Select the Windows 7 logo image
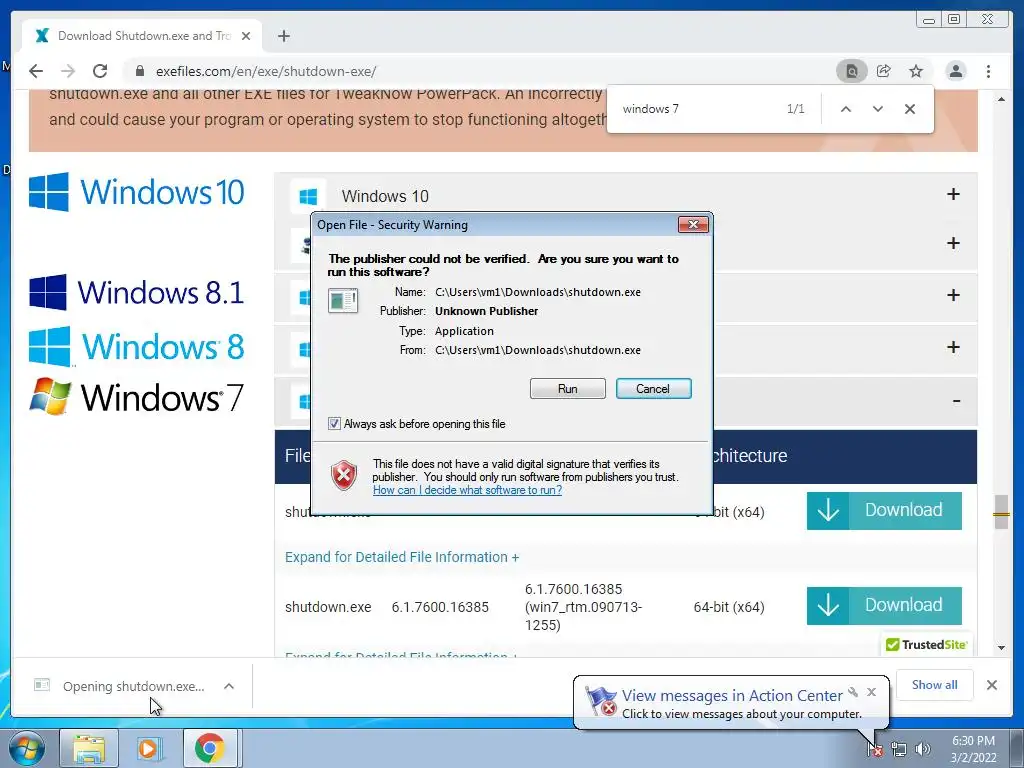The image size is (1024, 768). coord(136,396)
